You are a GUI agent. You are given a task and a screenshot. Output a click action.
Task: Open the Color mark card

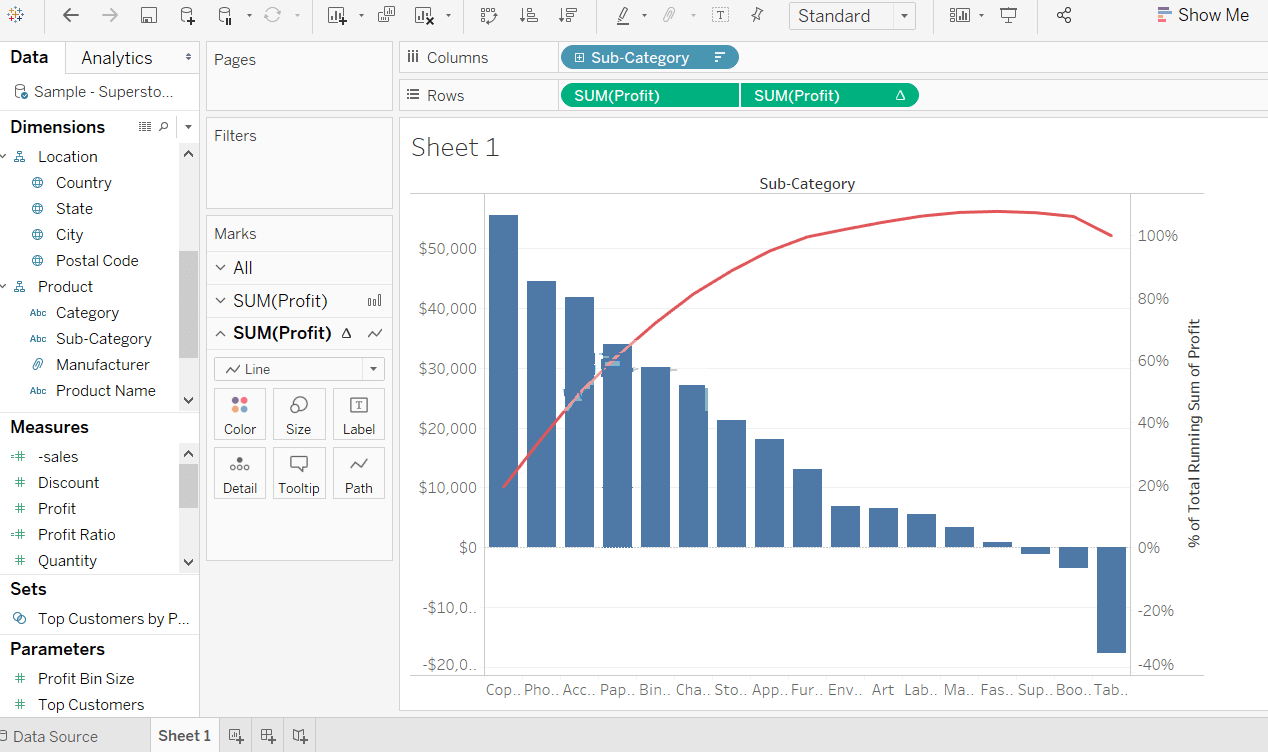click(240, 415)
